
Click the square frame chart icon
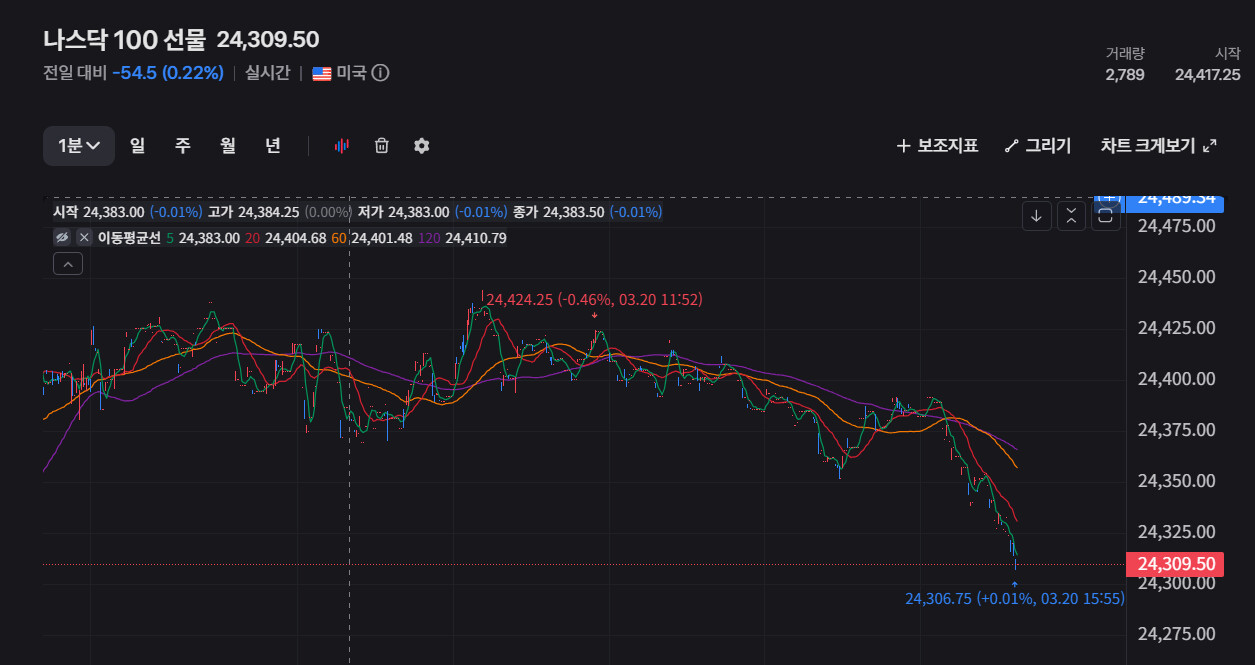click(x=1105, y=215)
